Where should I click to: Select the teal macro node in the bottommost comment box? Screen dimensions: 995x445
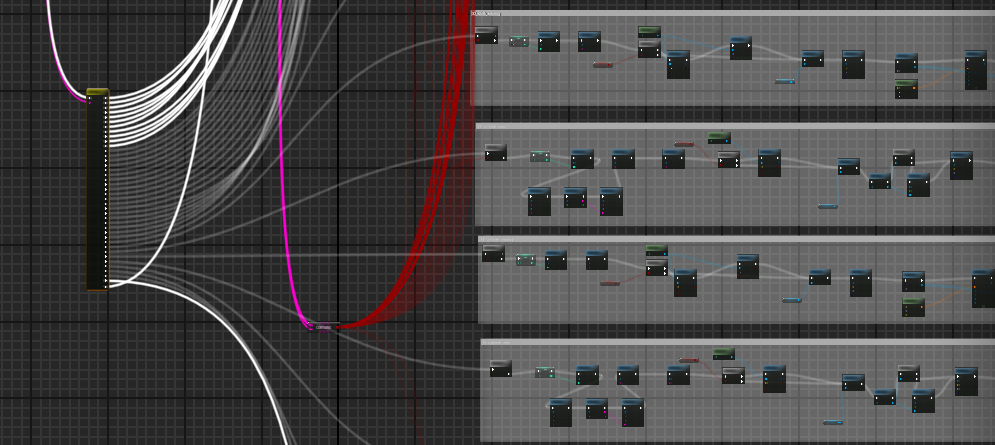pyautogui.click(x=545, y=373)
